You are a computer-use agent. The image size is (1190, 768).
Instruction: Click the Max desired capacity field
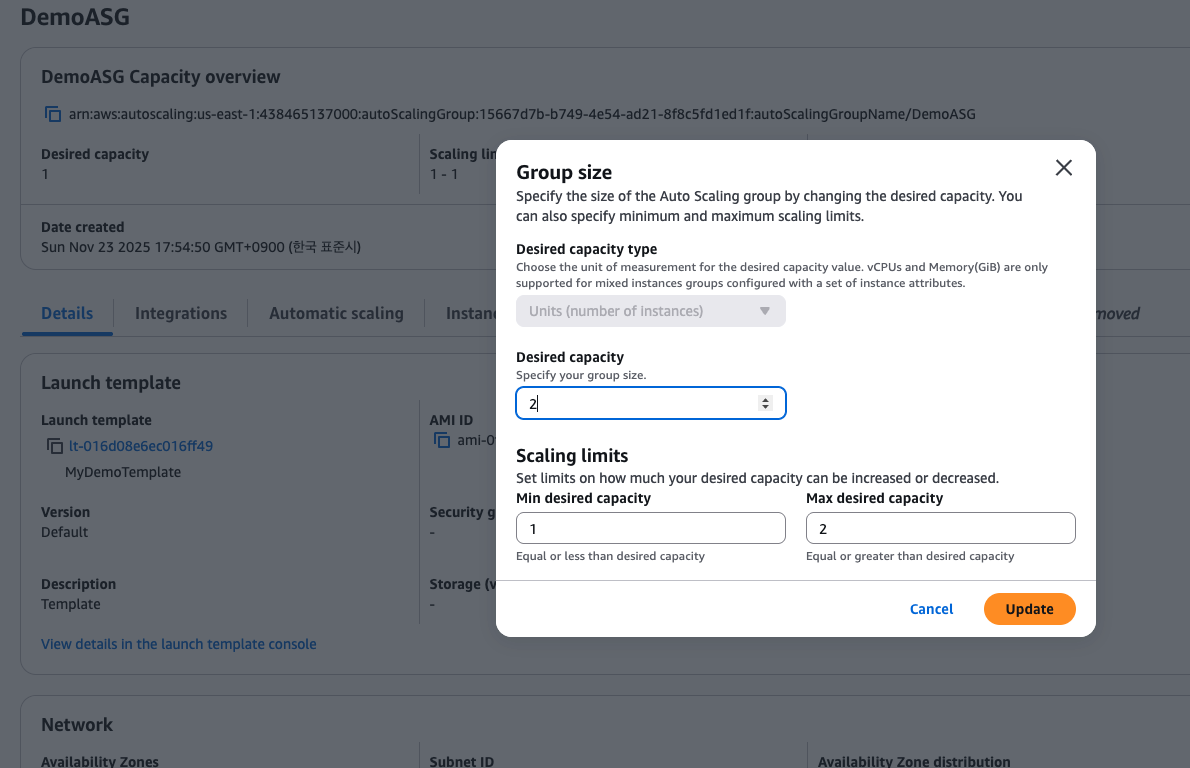tap(940, 528)
